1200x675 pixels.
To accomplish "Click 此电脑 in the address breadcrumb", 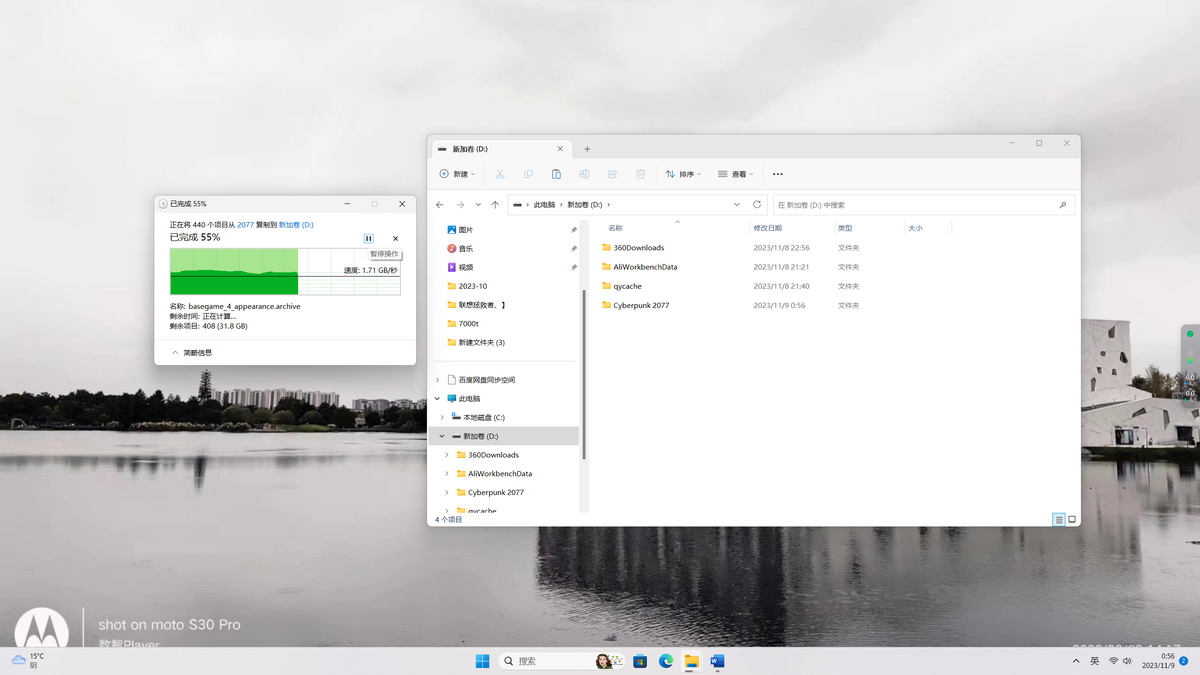I will click(x=544, y=205).
